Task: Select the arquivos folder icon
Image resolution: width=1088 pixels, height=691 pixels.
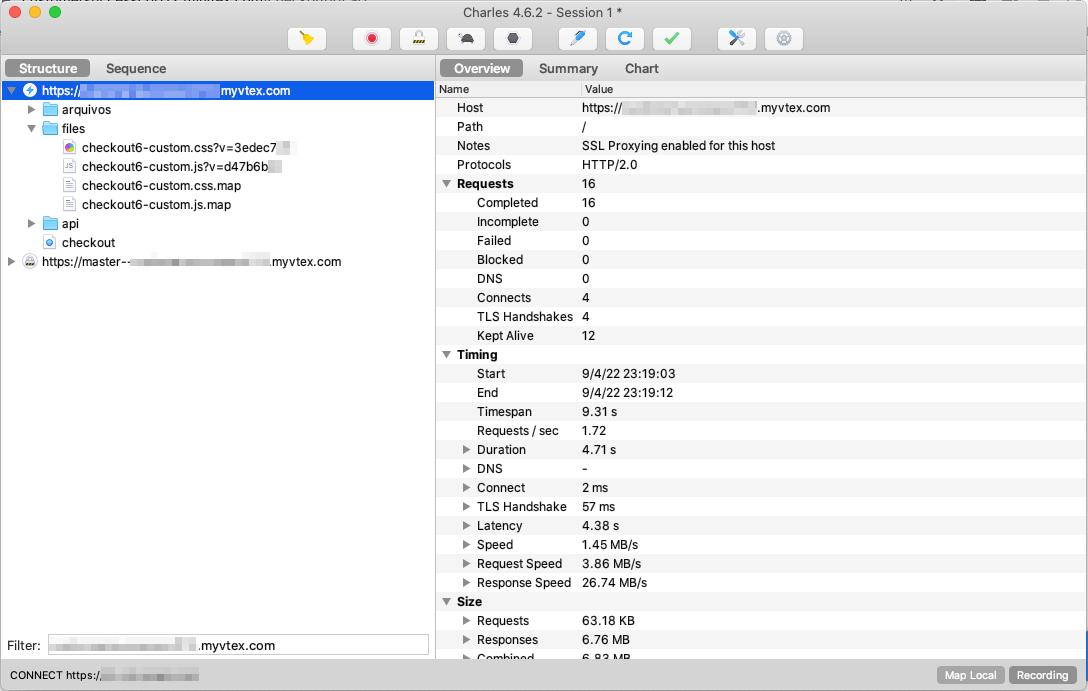Action: pos(50,110)
